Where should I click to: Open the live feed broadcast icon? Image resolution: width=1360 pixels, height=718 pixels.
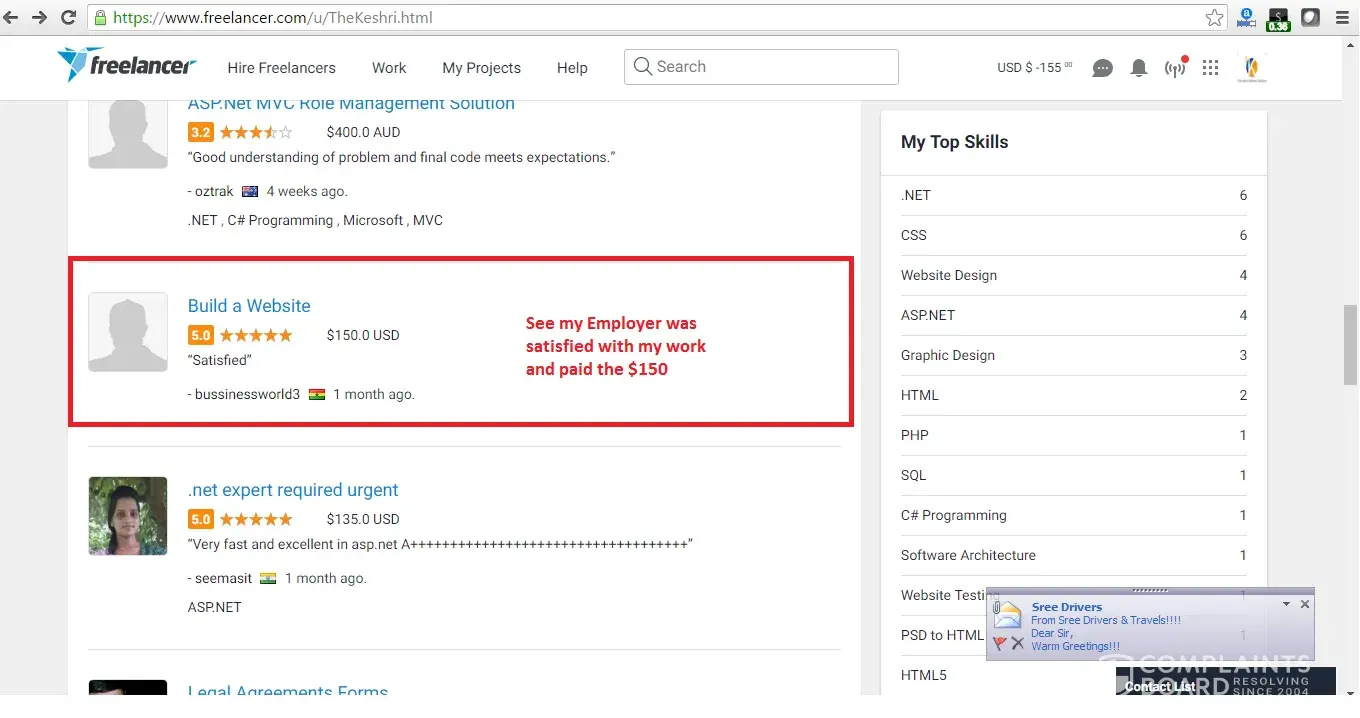coord(1175,68)
